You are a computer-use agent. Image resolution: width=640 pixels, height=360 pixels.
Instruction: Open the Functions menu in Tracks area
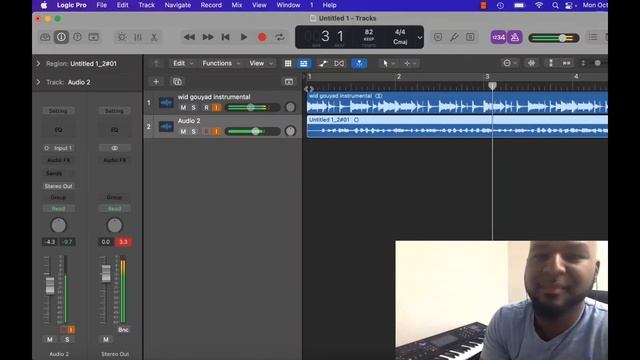click(221, 63)
